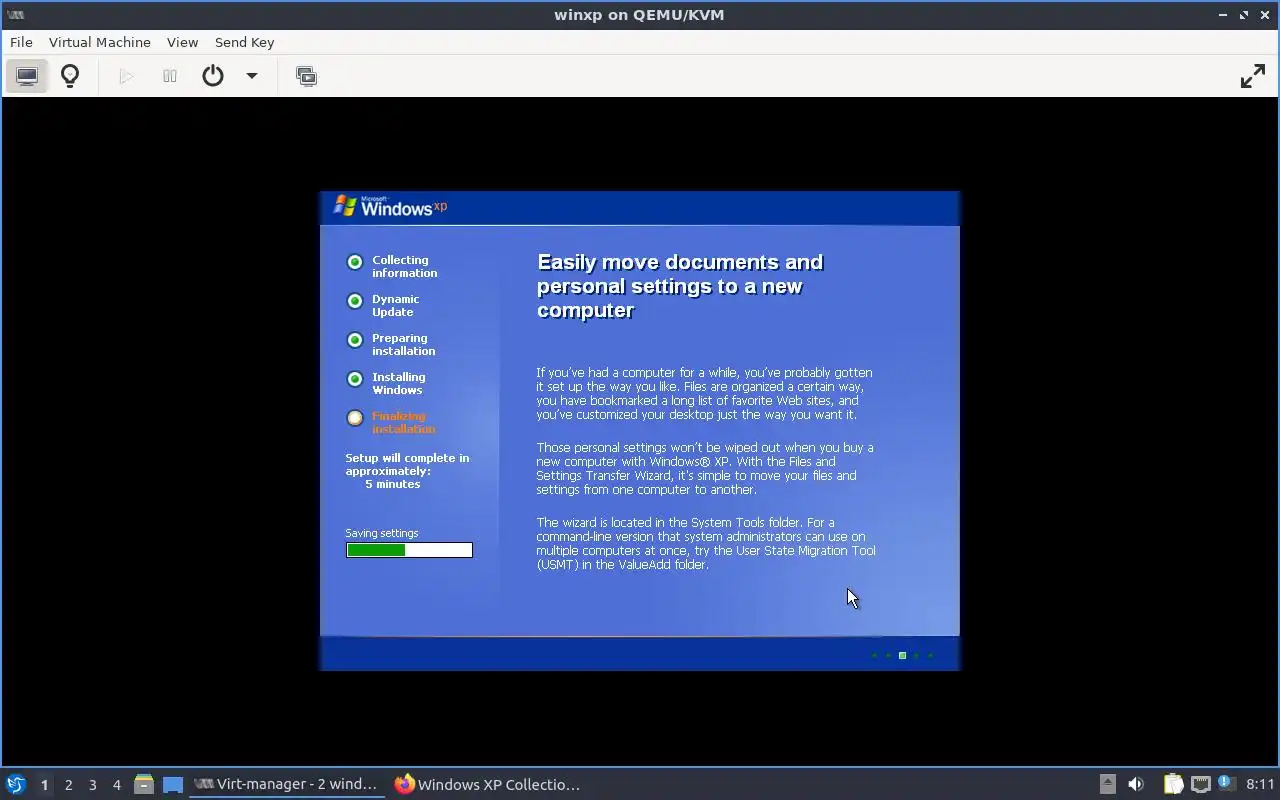
Task: Switch to workspace 2
Action: point(68,785)
